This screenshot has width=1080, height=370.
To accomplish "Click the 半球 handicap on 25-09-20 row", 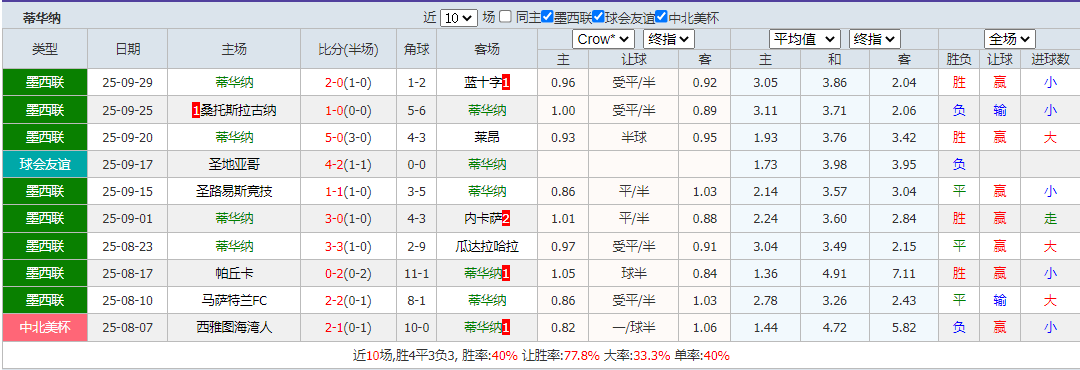I will click(634, 137).
